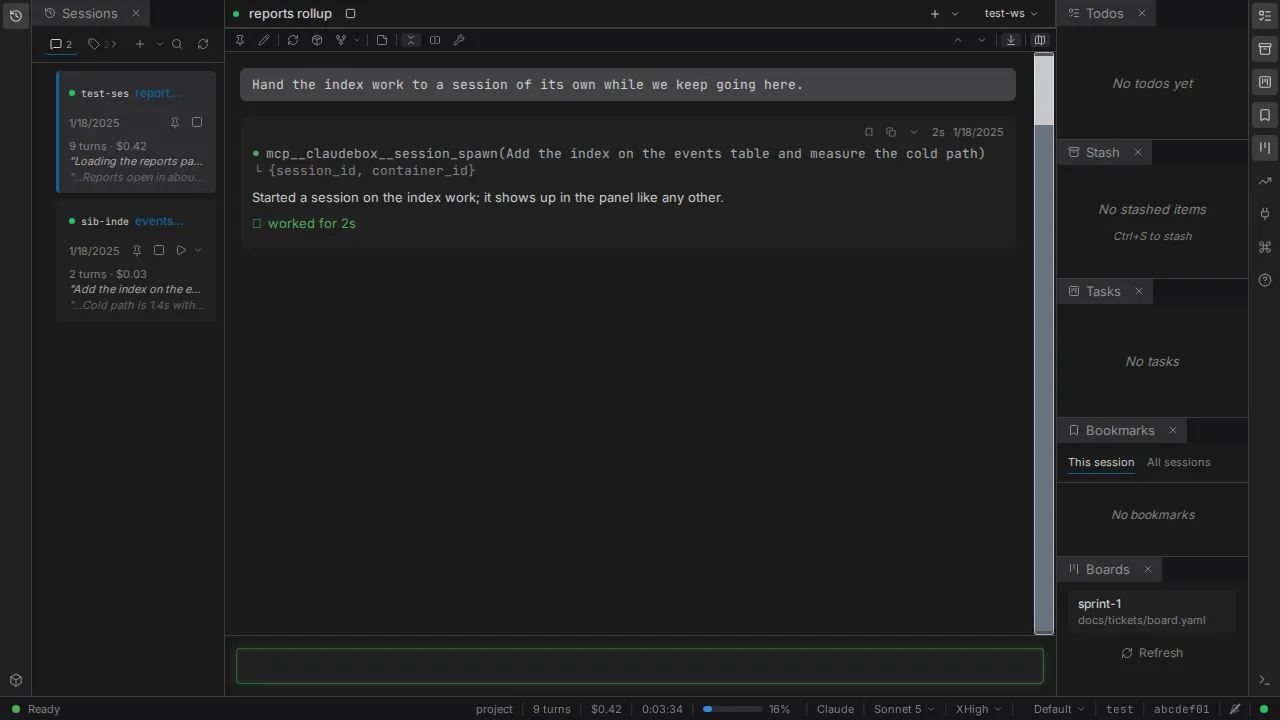1280x720 pixels.
Task: Toggle auto-scroll to bottom download icon
Action: pyautogui.click(x=1011, y=40)
